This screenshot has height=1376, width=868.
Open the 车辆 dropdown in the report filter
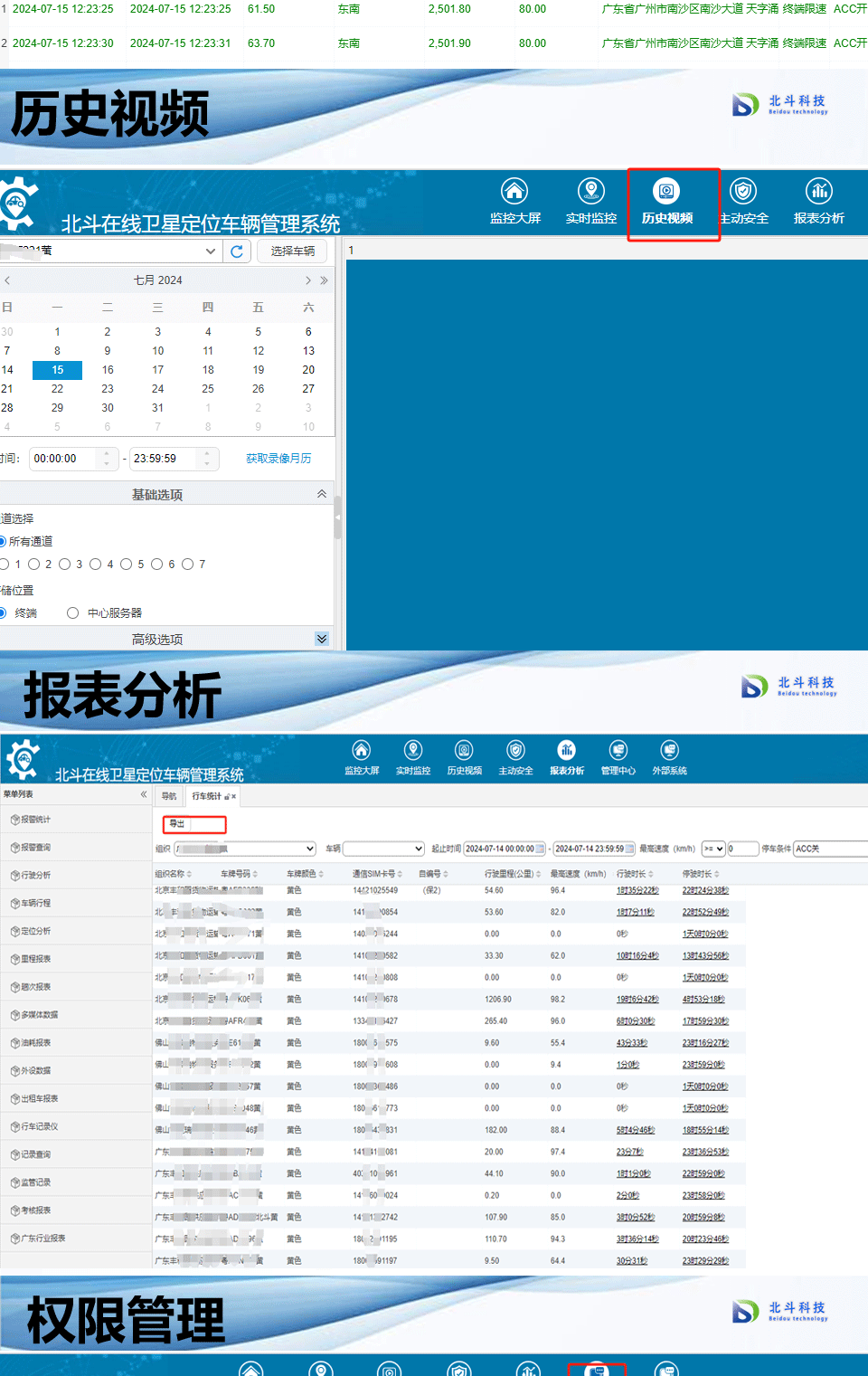click(383, 849)
